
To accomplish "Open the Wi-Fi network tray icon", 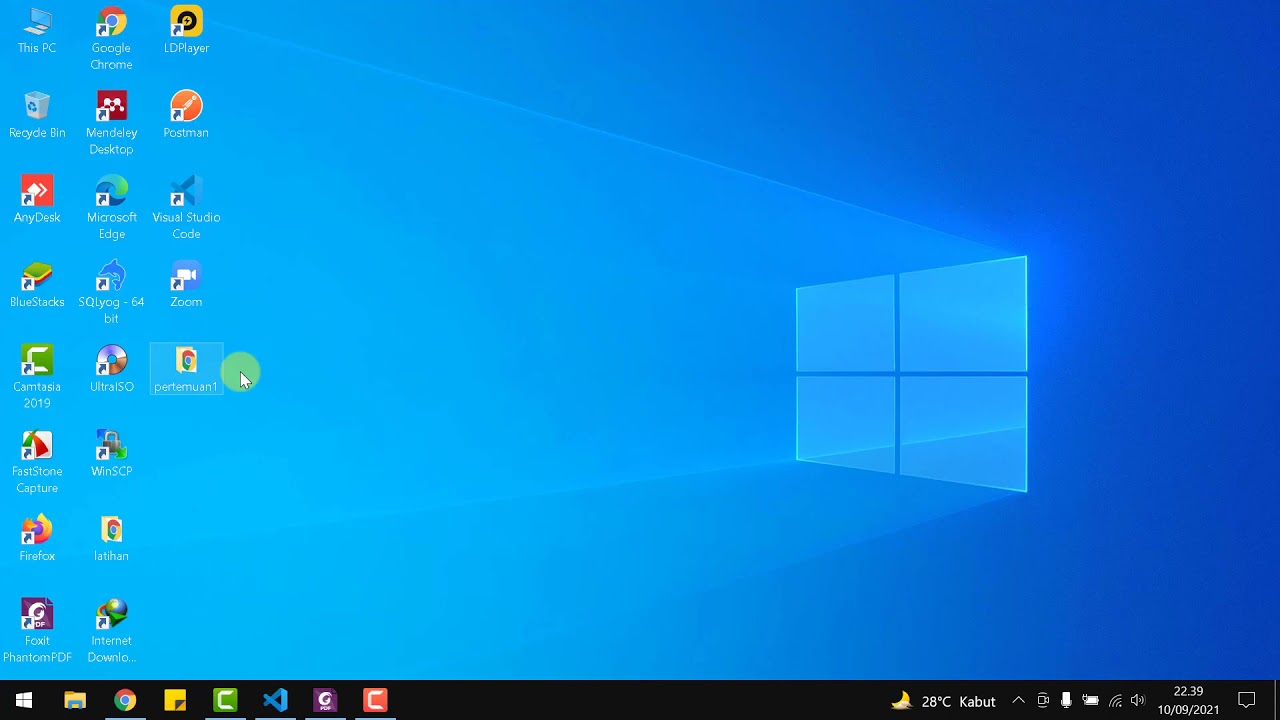I will click(1115, 701).
